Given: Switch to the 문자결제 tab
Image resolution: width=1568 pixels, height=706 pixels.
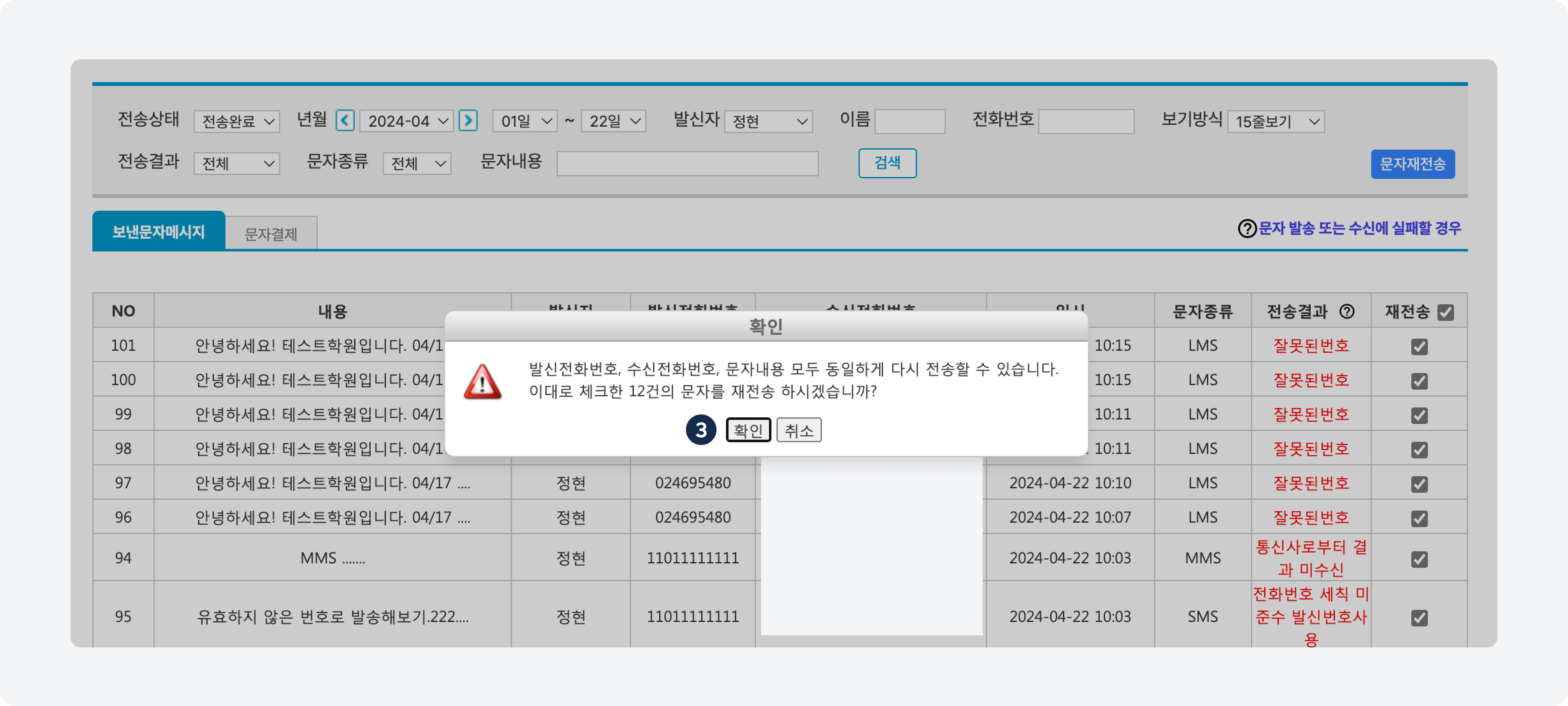Looking at the screenshot, I should click(271, 234).
